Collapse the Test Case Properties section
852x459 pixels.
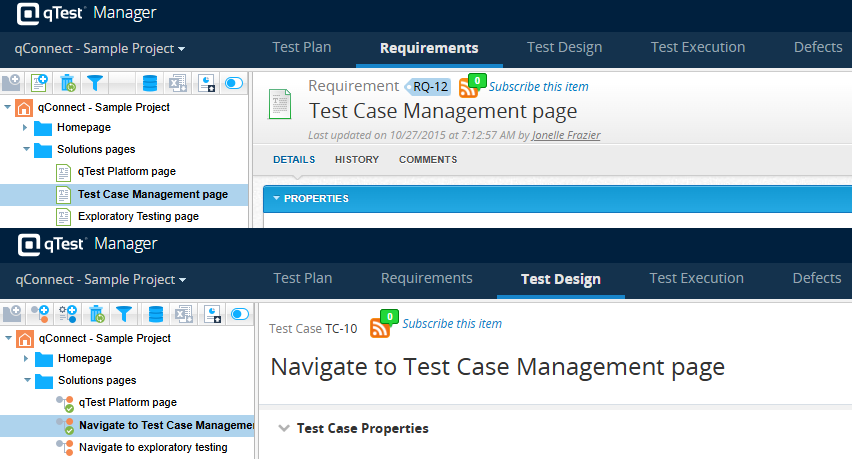pyautogui.click(x=280, y=428)
